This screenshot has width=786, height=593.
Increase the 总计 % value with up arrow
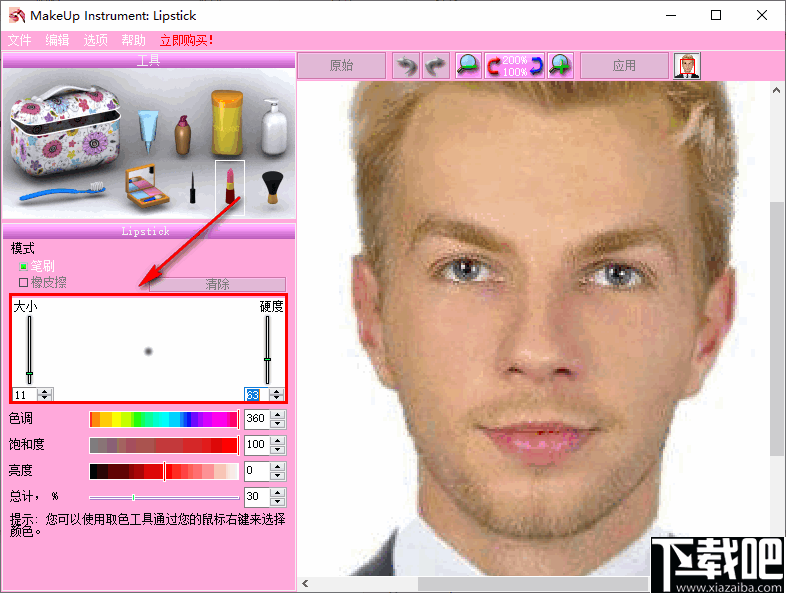pos(278,492)
